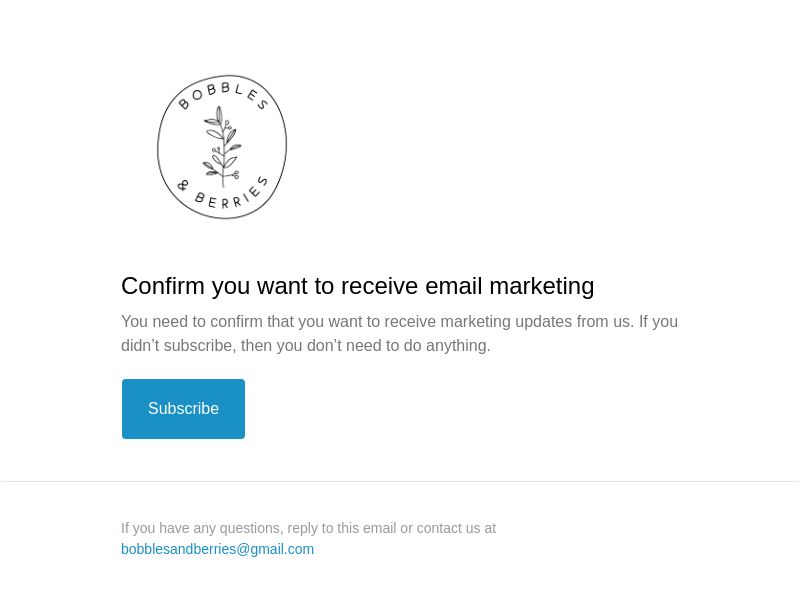The width and height of the screenshot is (800, 600).
Task: Click the word "marketing" ending the heading
Action: (542, 287)
